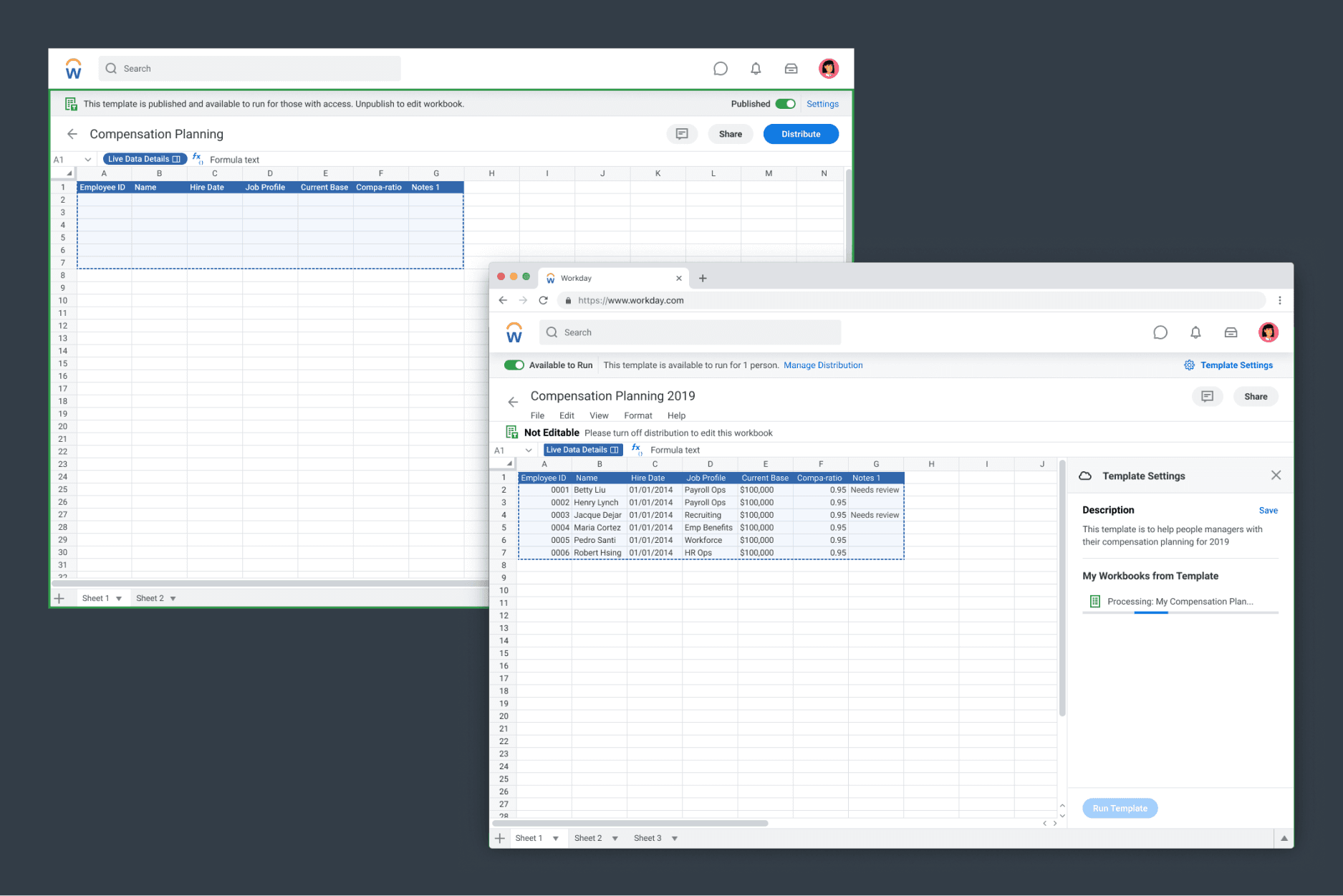Reload the Workday browser page
Image resolution: width=1343 pixels, height=896 pixels.
point(543,300)
